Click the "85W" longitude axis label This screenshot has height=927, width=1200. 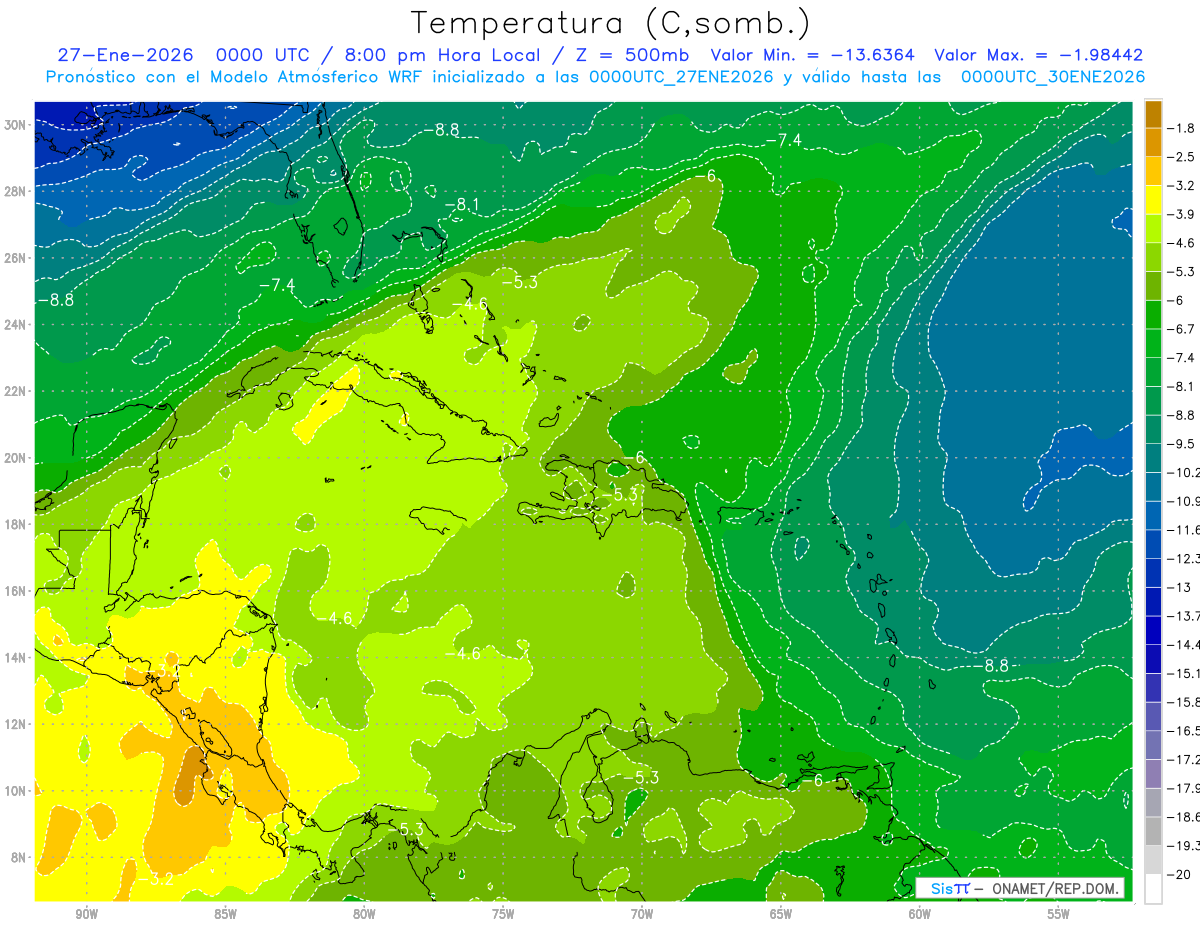[x=225, y=915]
